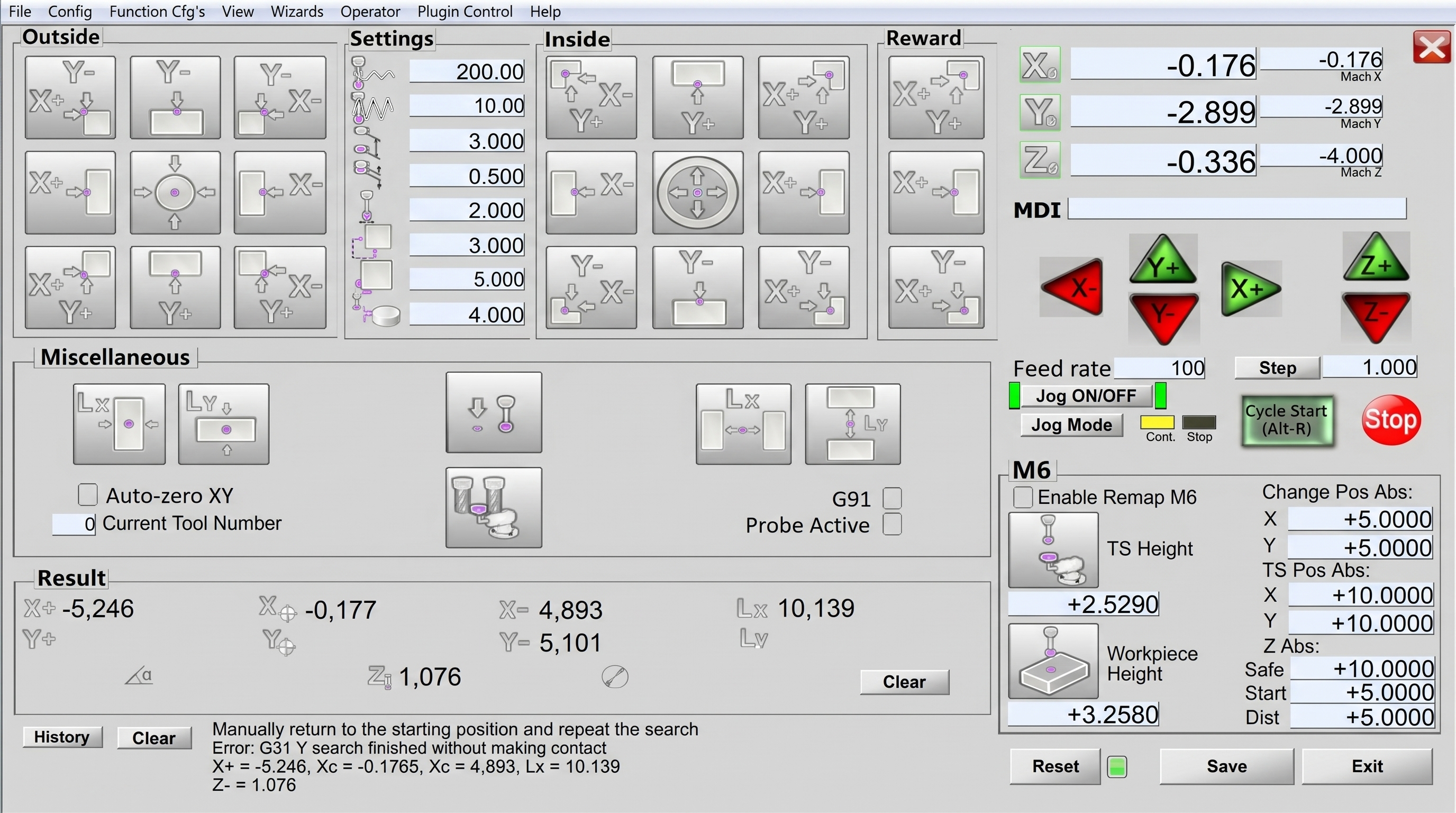
Task: Edit Current Tool Number field
Action: [x=74, y=523]
